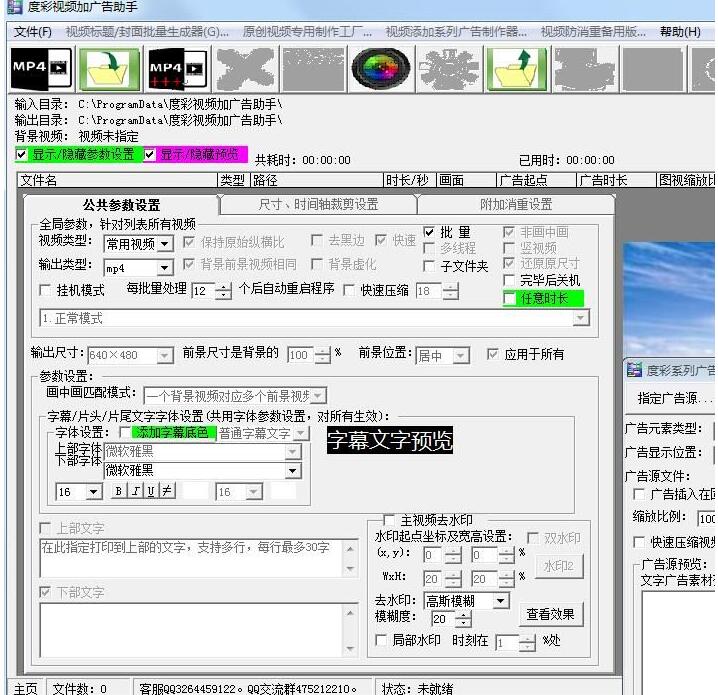The width and height of the screenshot is (718, 695).
Task: Open the 帮助(H) menu
Action: pyautogui.click(x=680, y=32)
